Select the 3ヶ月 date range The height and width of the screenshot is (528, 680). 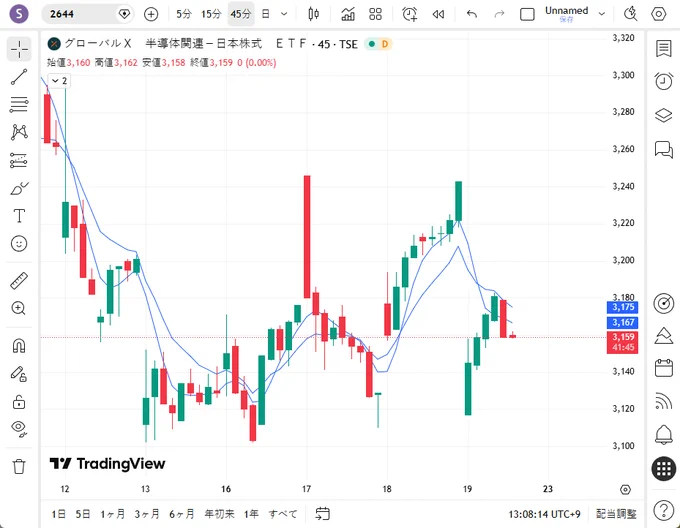pos(147,514)
